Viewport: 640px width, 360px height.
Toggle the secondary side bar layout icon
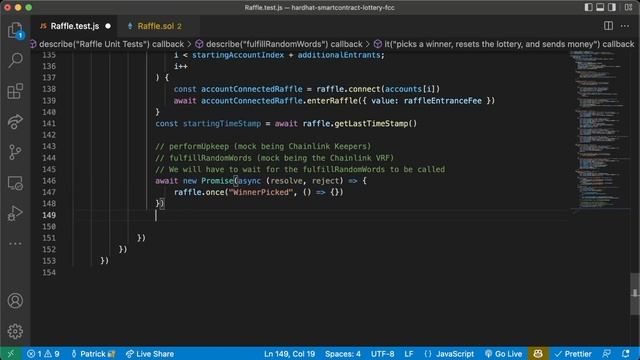tap(612, 7)
